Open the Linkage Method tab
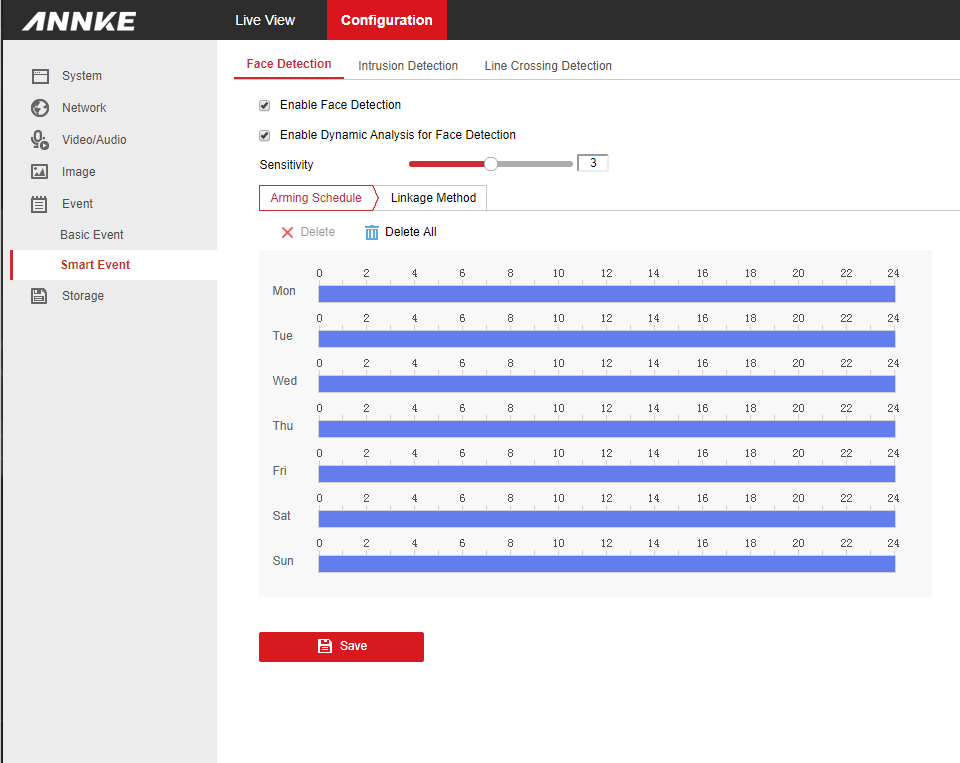960x763 pixels. [x=433, y=198]
